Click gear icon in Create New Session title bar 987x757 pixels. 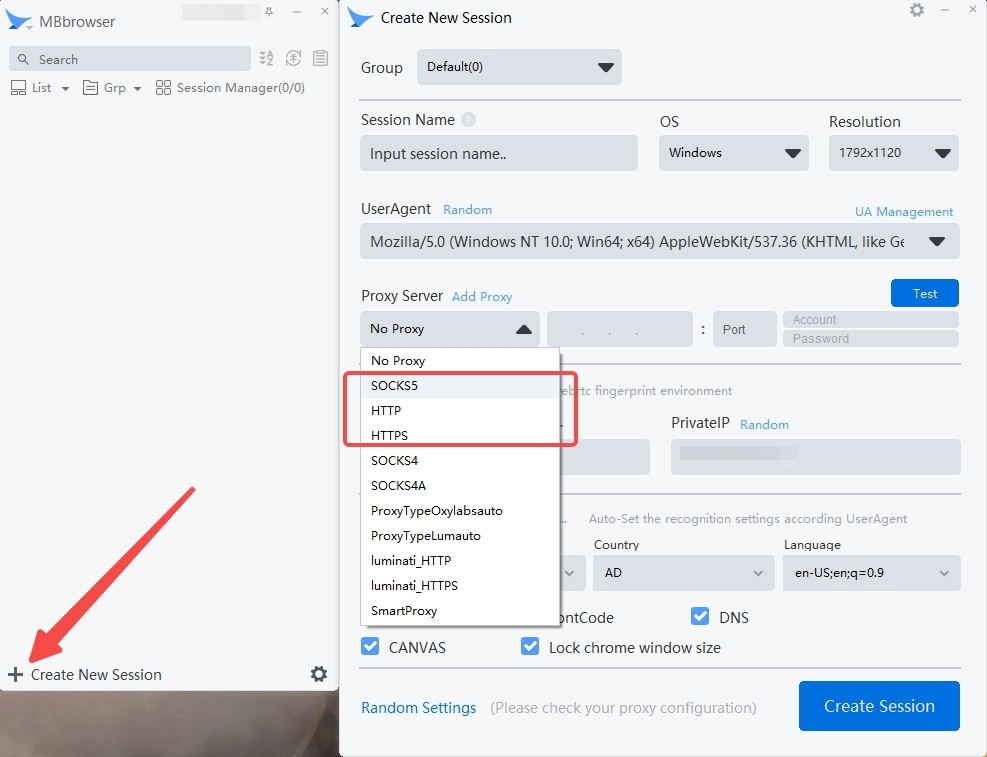[917, 10]
